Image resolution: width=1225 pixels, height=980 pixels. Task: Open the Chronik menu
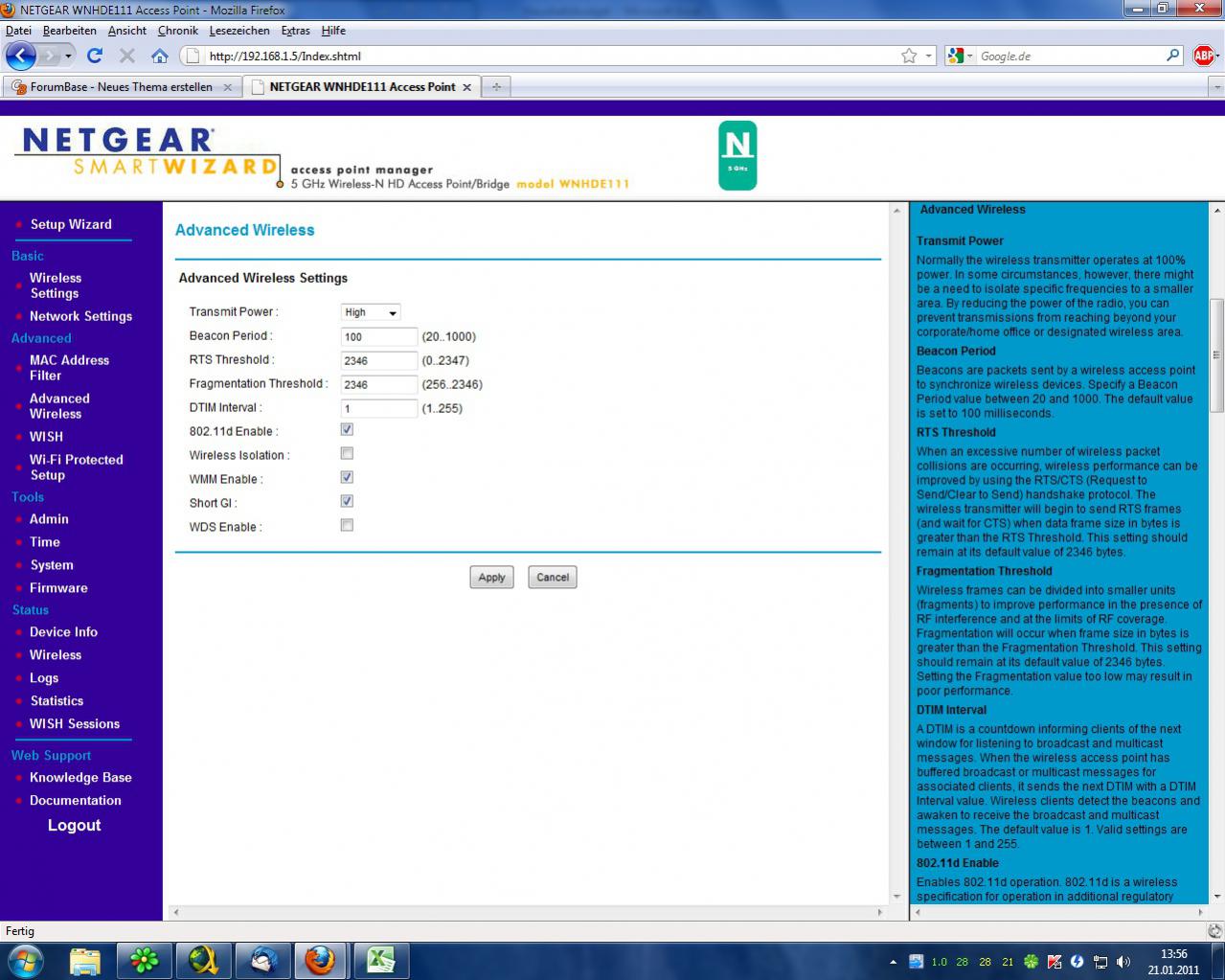pos(178,31)
